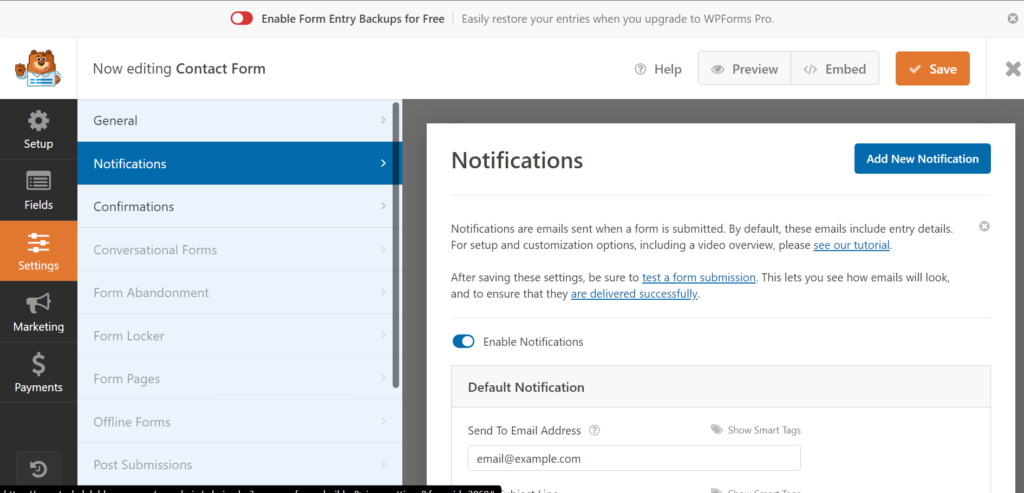Click chevron on Notifications row
The image size is (1024, 493).
[383, 163]
